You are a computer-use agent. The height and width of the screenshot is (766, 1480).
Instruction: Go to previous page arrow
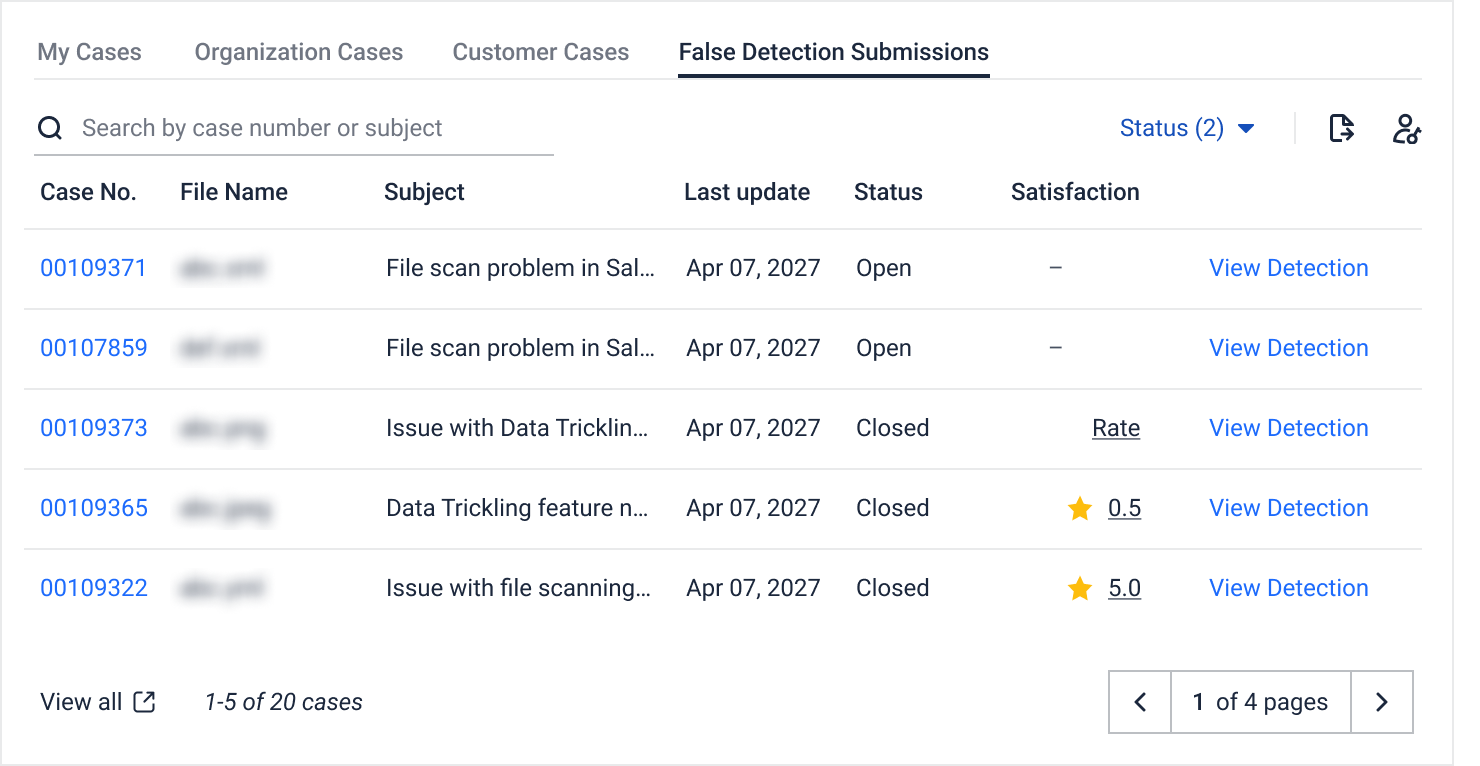[x=1140, y=702]
